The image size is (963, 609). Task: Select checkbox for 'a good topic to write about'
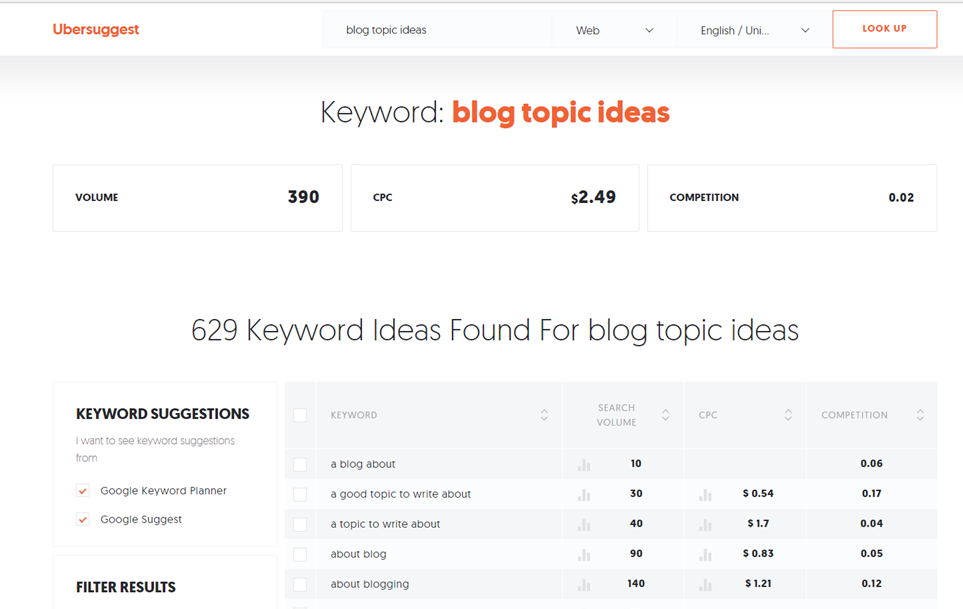300,495
